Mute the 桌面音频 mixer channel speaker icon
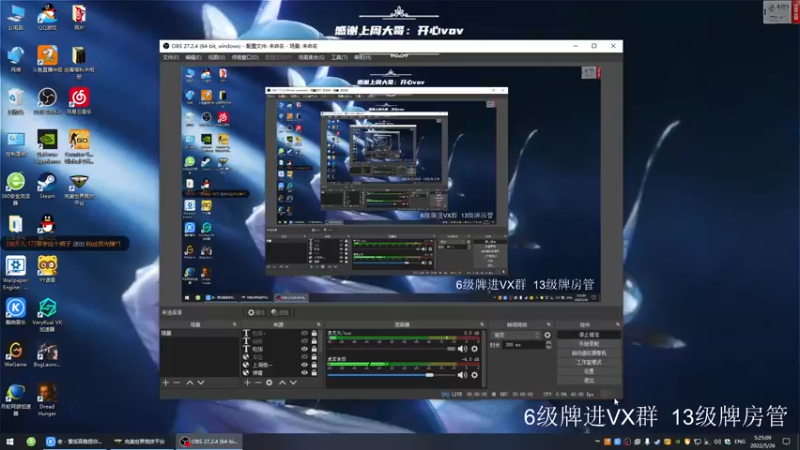This screenshot has width=800, height=450. pos(462,375)
